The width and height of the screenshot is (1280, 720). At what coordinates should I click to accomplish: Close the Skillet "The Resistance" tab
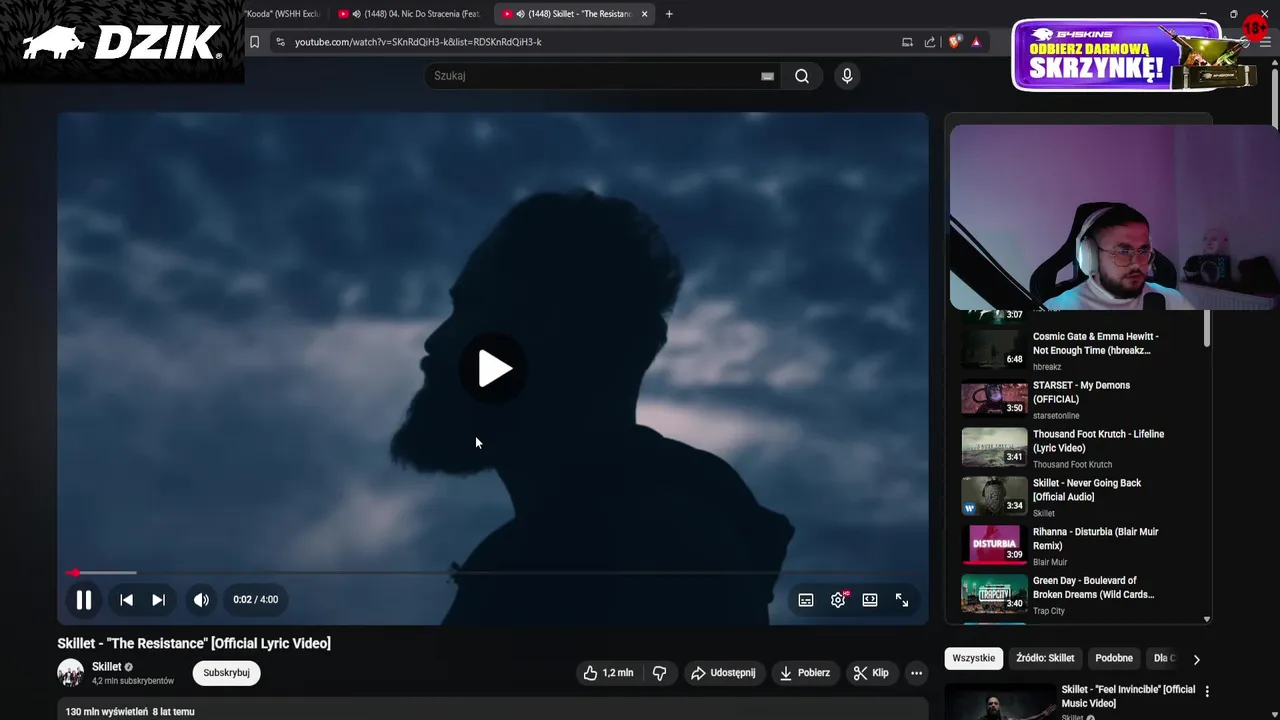click(645, 14)
